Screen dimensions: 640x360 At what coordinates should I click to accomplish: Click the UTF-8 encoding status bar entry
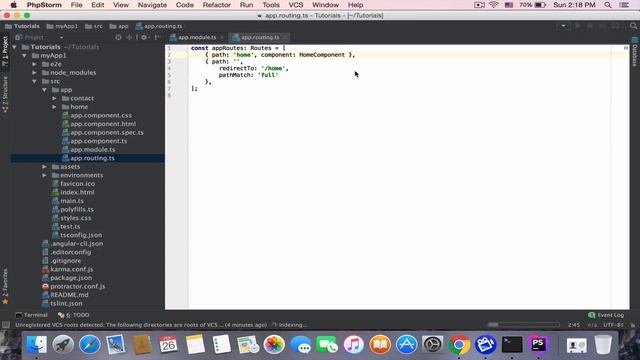613,325
